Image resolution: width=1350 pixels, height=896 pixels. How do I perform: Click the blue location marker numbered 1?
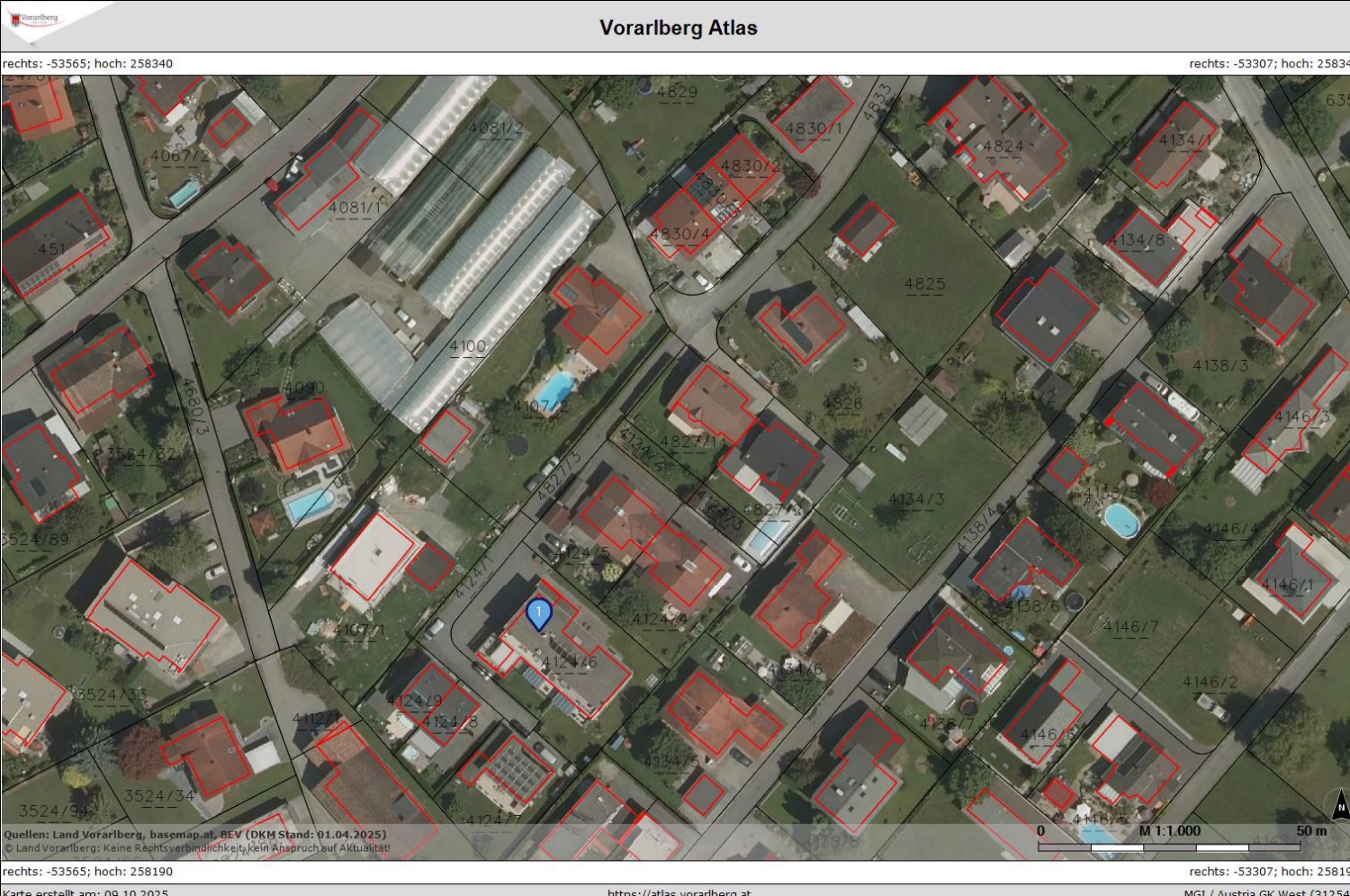pos(538,614)
